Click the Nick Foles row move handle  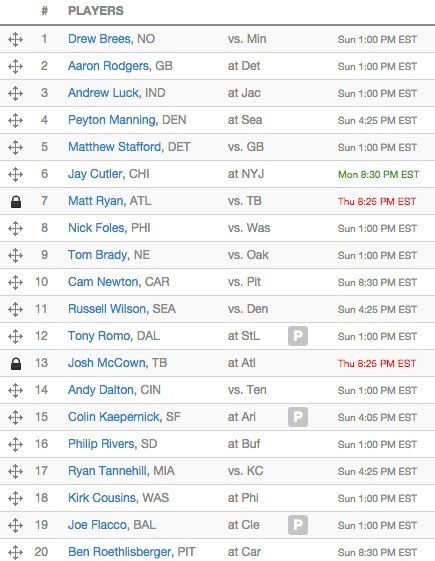[x=15, y=228]
